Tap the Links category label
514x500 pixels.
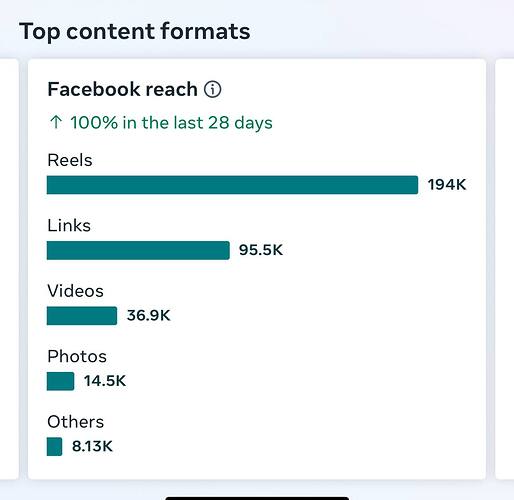pos(69,225)
